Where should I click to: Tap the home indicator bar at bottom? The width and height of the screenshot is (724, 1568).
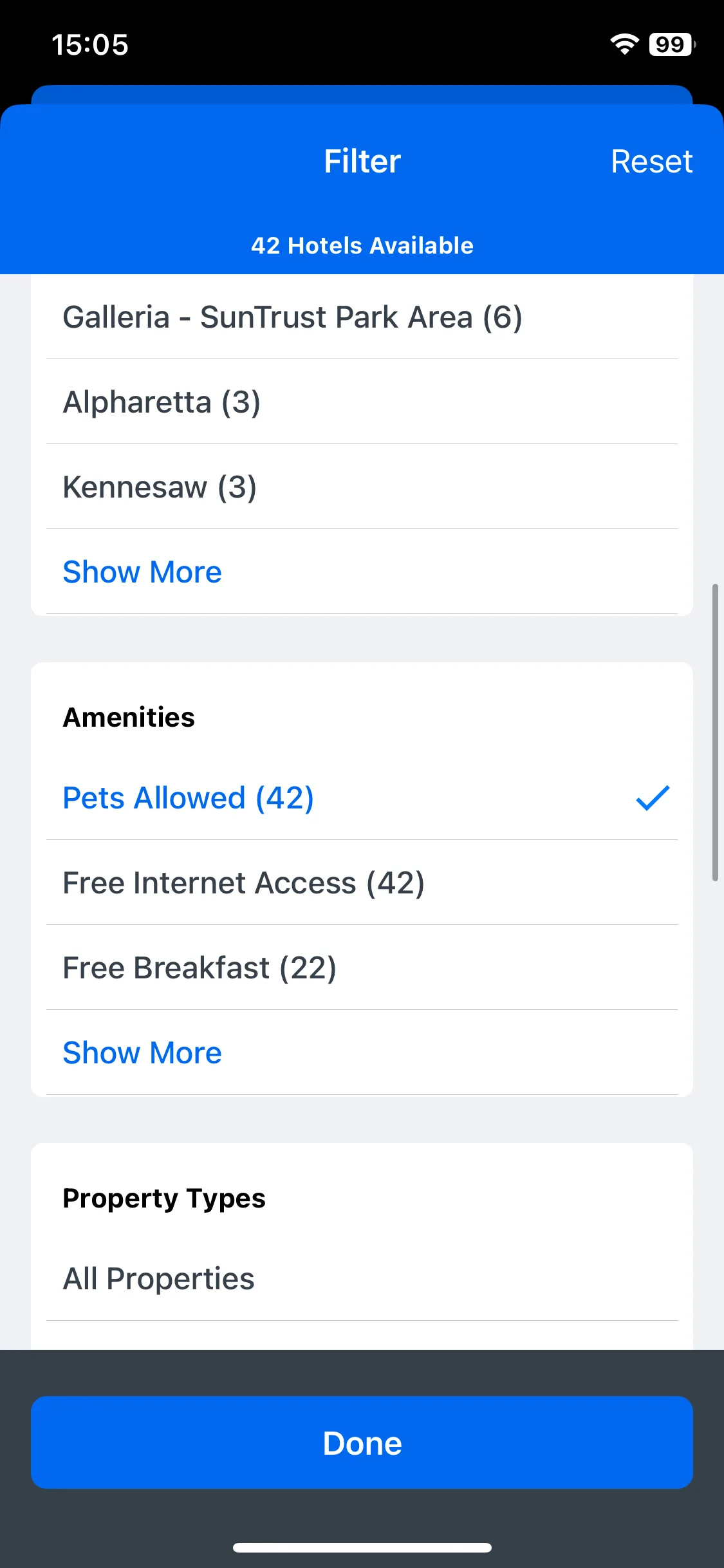[x=362, y=1547]
